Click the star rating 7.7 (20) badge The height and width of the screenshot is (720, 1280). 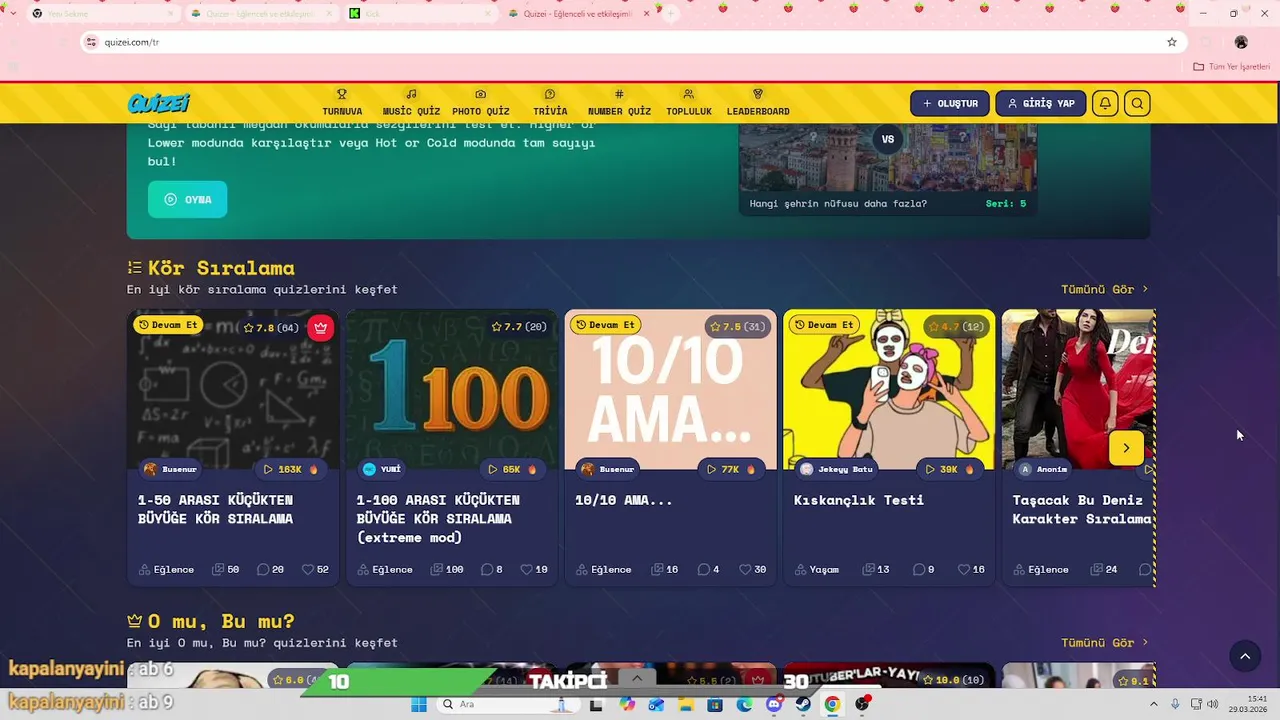coord(519,327)
